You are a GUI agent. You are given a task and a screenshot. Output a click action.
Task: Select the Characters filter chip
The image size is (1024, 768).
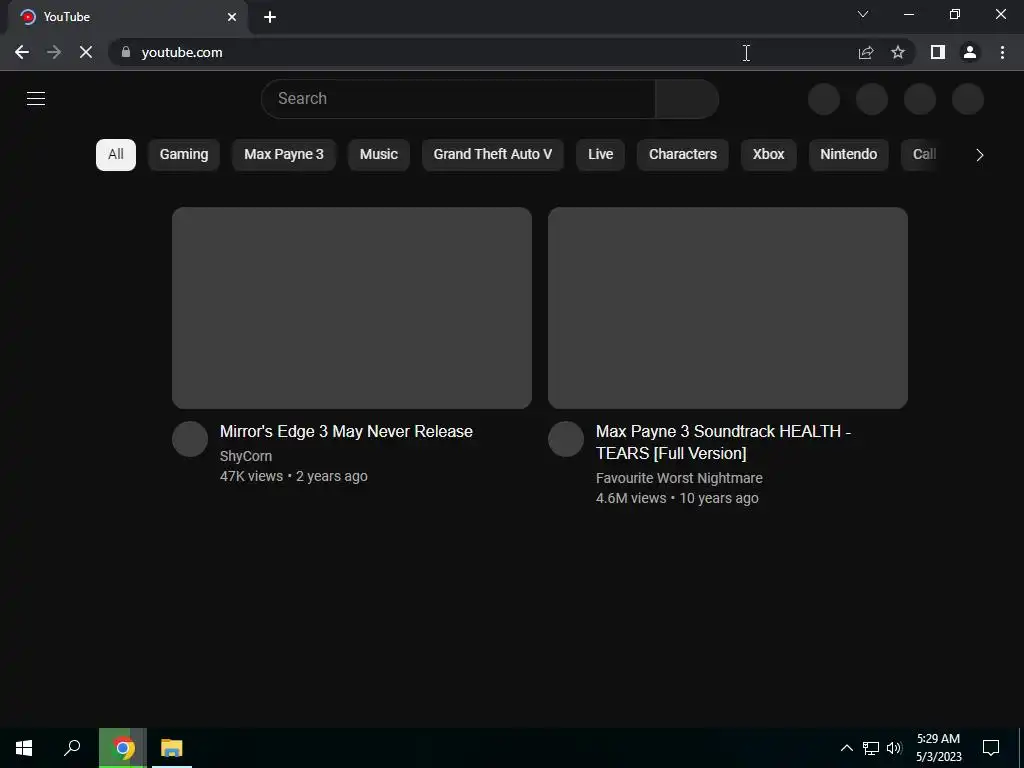(x=683, y=155)
